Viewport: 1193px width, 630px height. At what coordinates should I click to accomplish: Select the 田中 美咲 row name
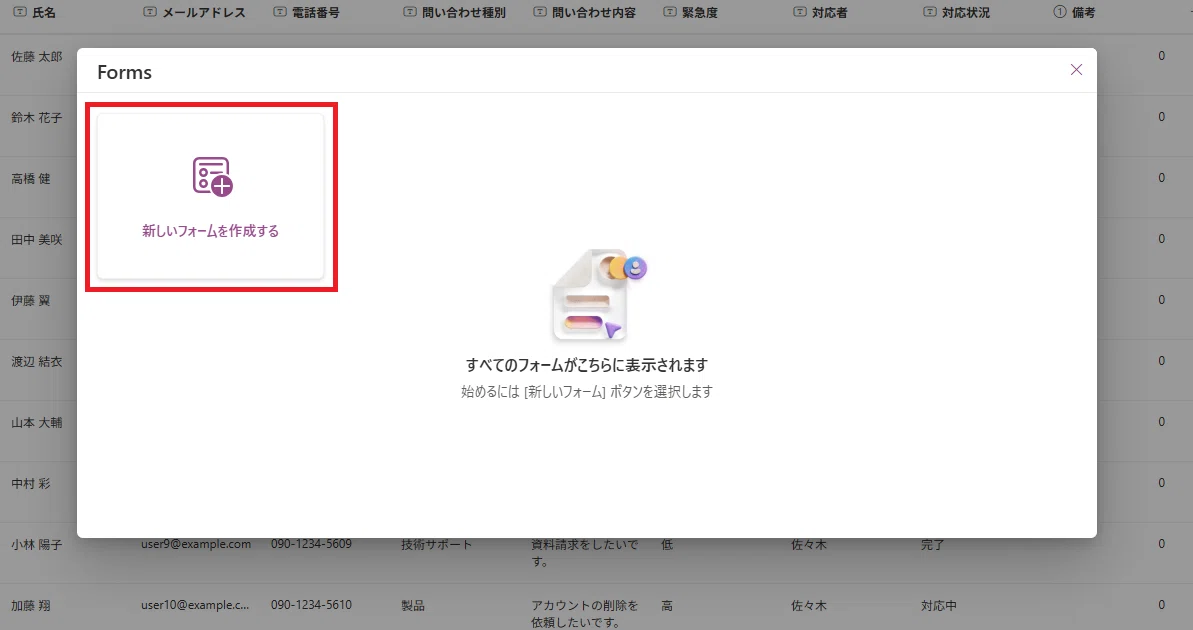click(x=37, y=239)
